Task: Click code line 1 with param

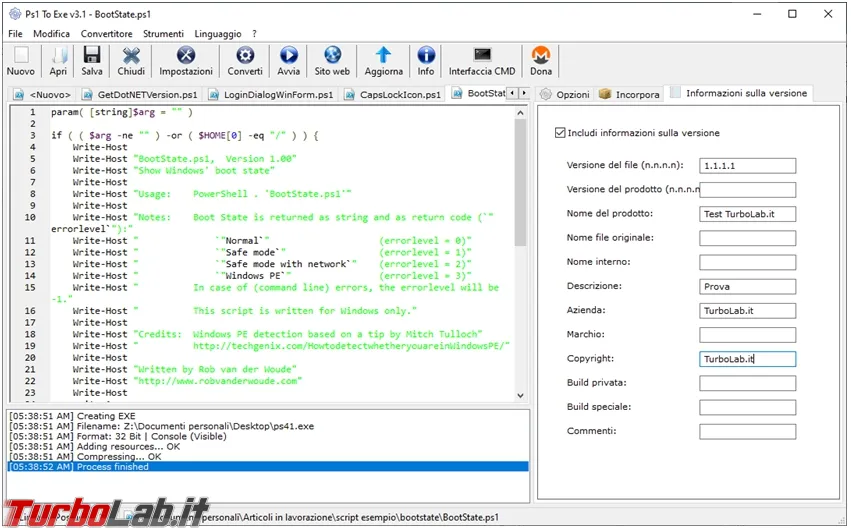Action: (x=122, y=112)
